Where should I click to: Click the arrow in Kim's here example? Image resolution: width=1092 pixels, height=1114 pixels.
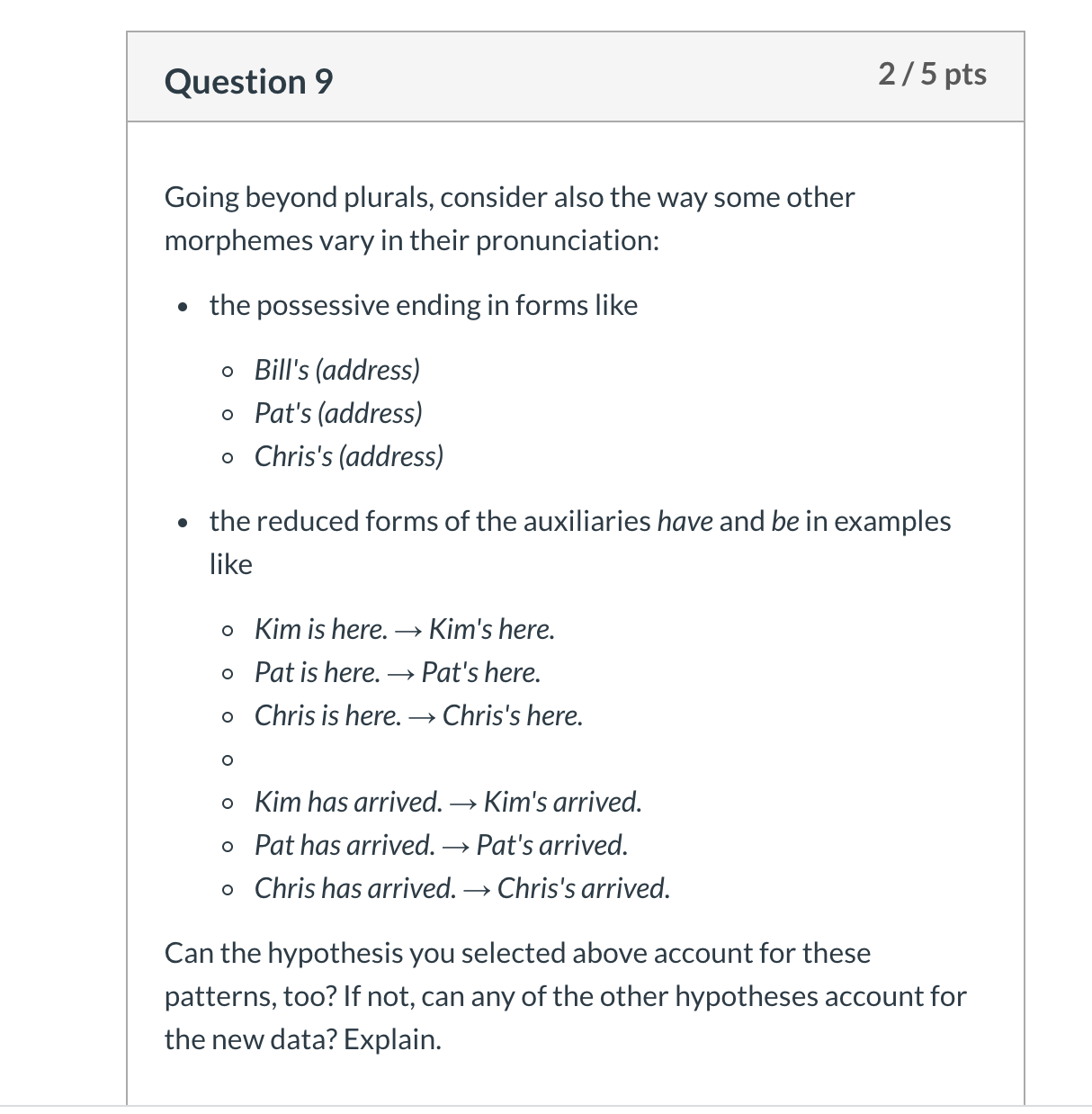pyautogui.click(x=408, y=631)
